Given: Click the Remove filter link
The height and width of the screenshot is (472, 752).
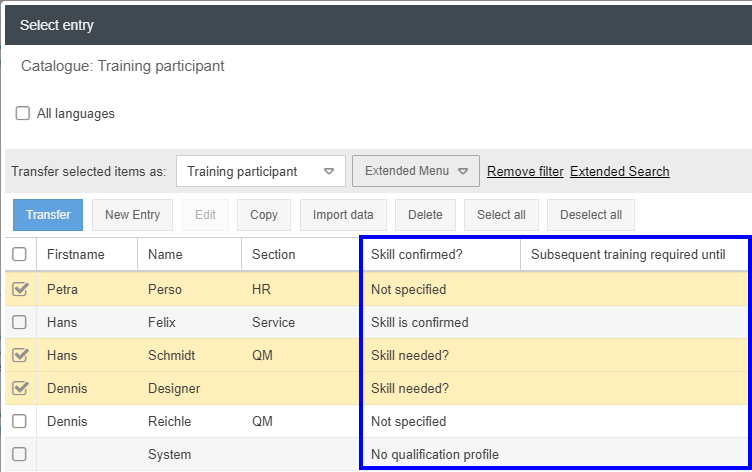Looking at the screenshot, I should (x=525, y=171).
